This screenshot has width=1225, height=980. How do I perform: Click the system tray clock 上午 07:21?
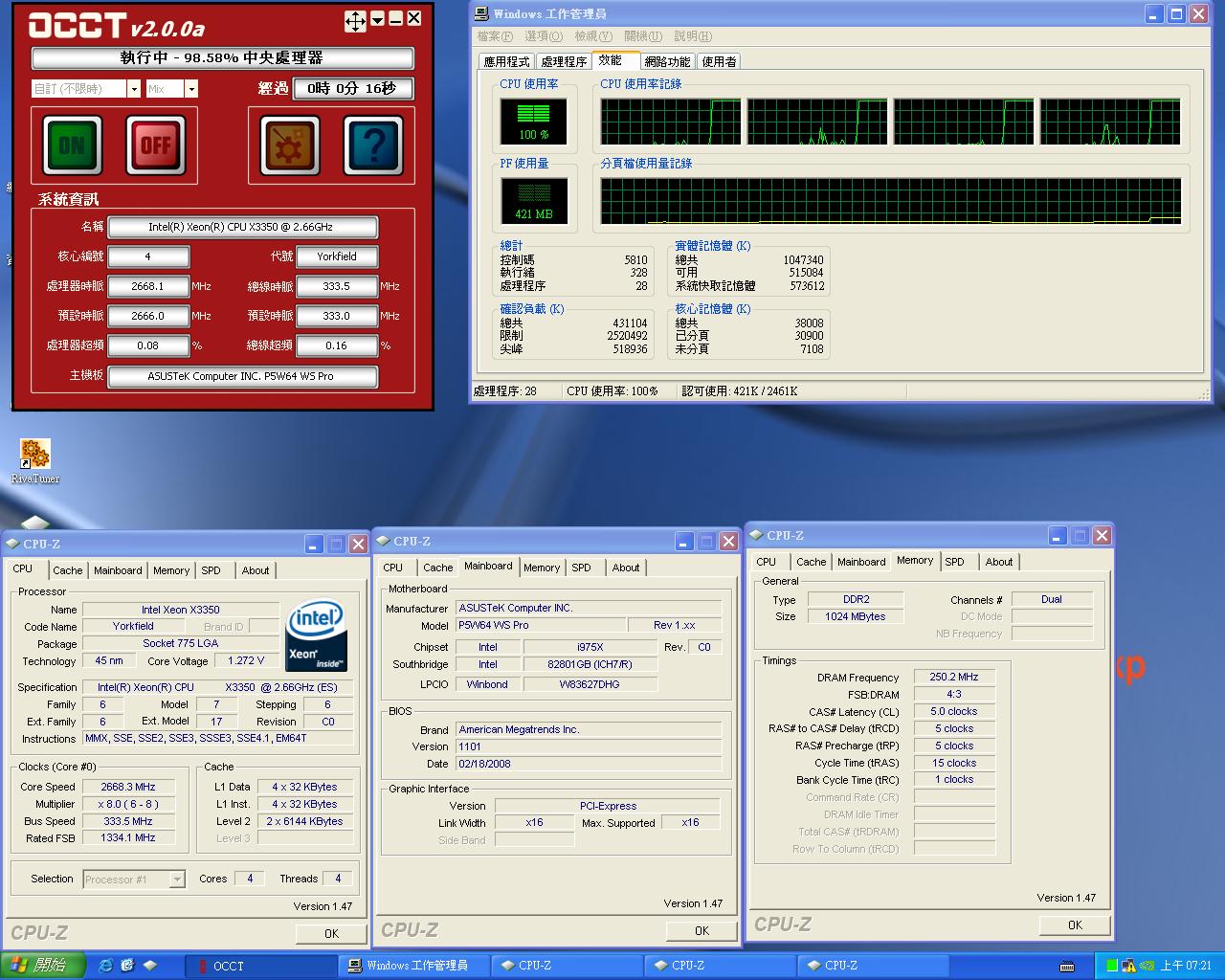[1187, 967]
